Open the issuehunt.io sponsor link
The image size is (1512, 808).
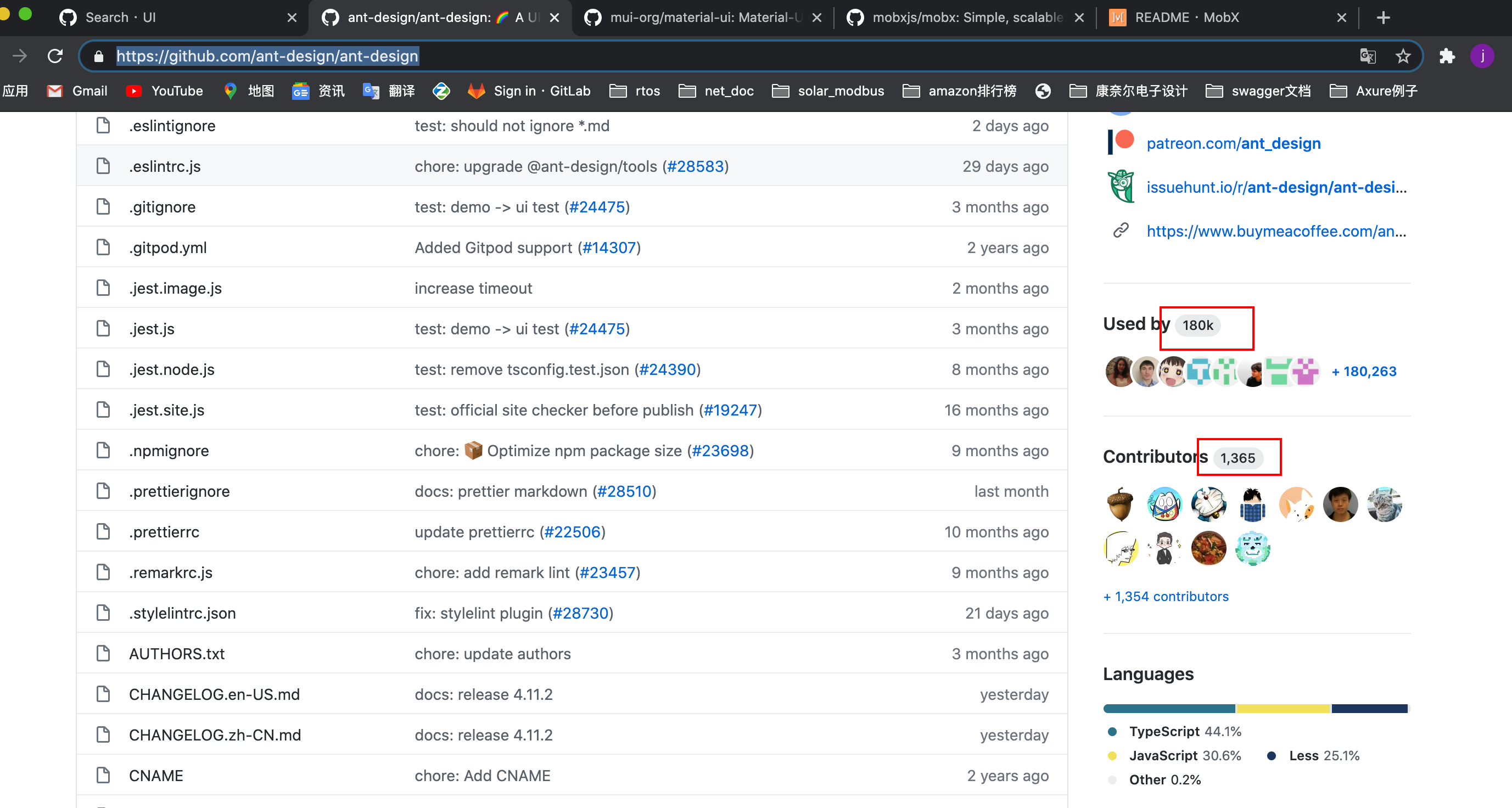click(1276, 188)
